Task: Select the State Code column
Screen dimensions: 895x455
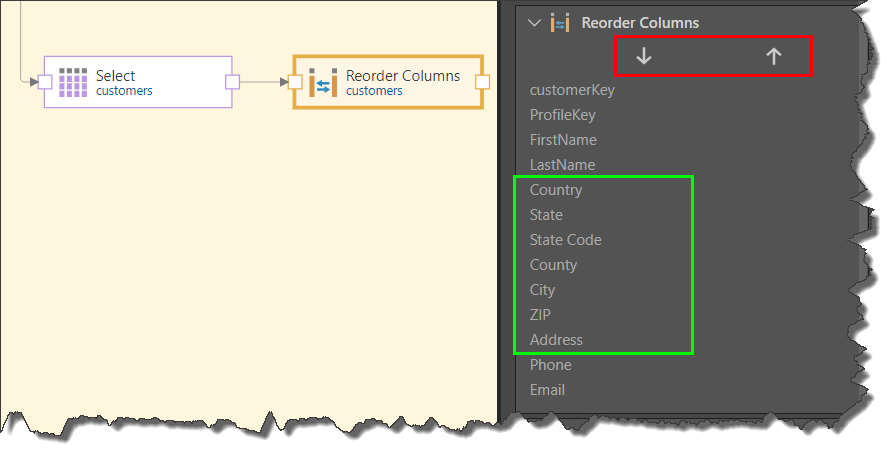Action: click(x=565, y=240)
